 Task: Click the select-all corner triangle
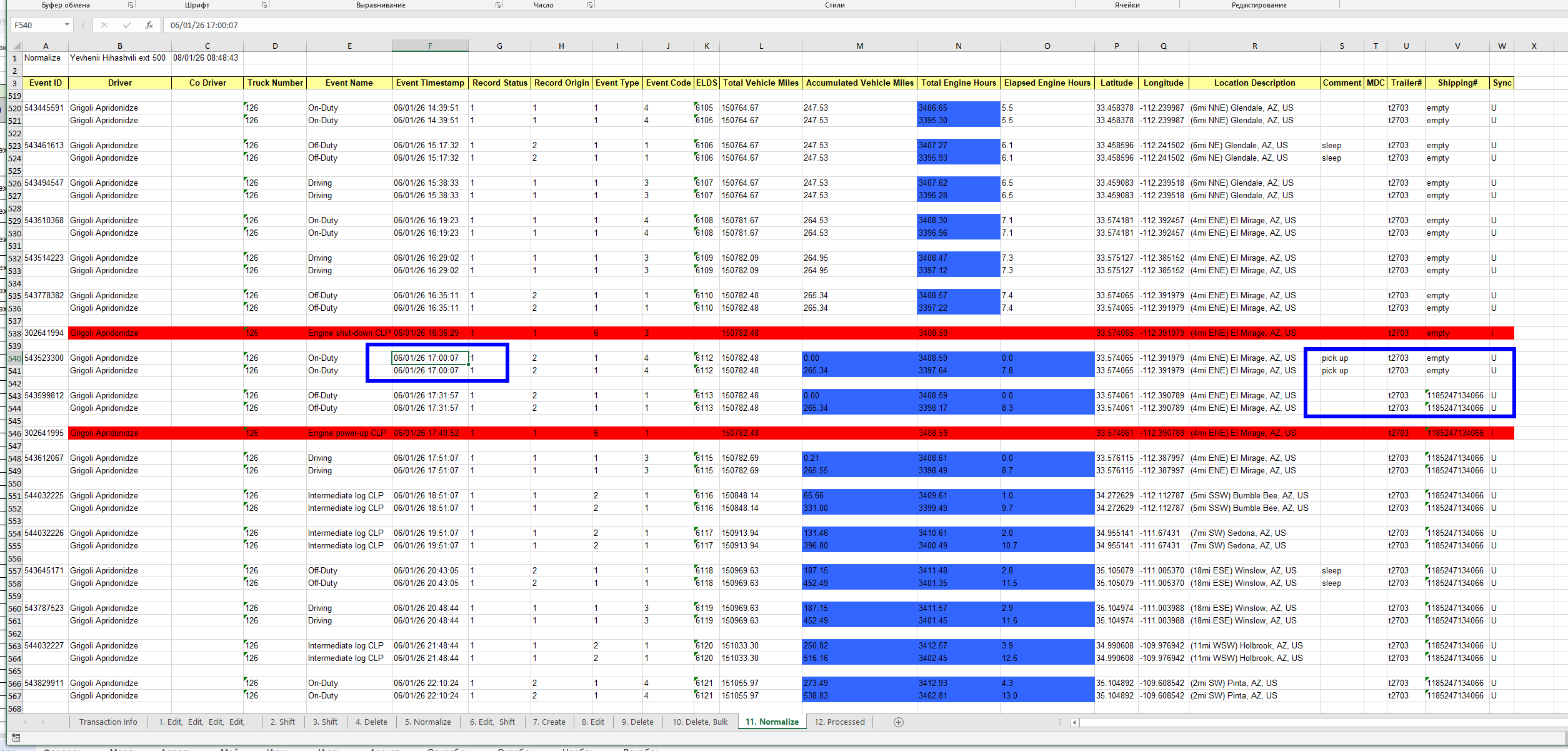coord(16,46)
